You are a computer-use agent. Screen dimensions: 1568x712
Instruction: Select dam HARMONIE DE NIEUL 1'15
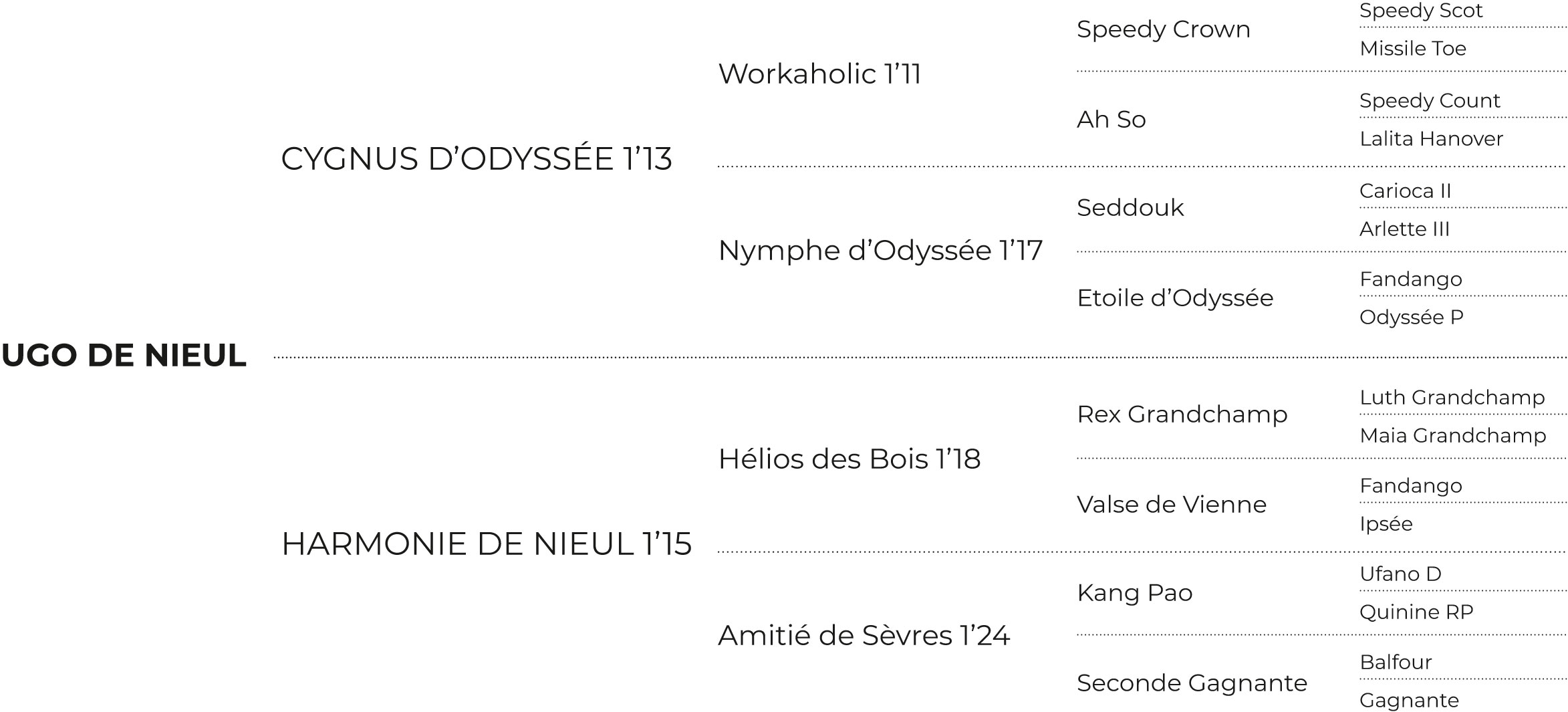click(x=487, y=544)
